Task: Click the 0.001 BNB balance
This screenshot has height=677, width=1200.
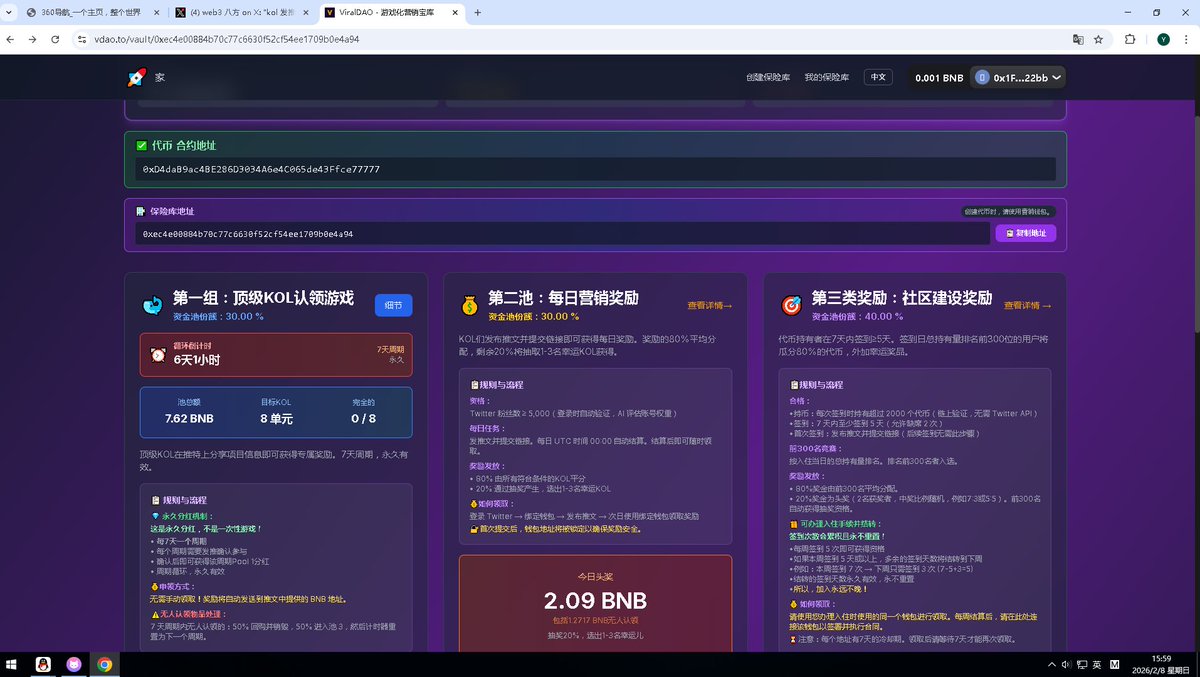Action: point(940,77)
